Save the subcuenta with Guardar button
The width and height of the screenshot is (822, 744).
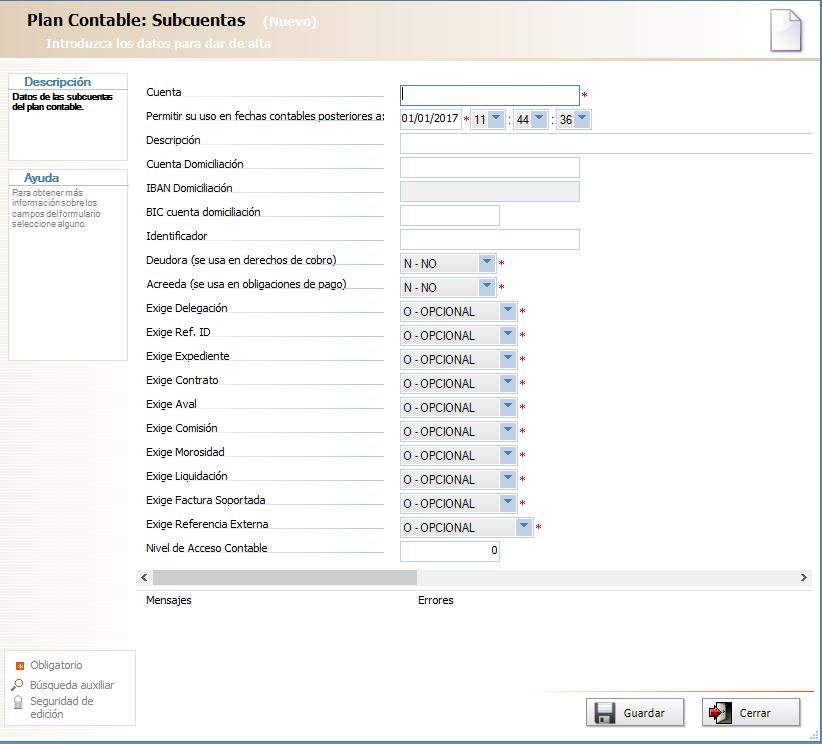pos(635,713)
